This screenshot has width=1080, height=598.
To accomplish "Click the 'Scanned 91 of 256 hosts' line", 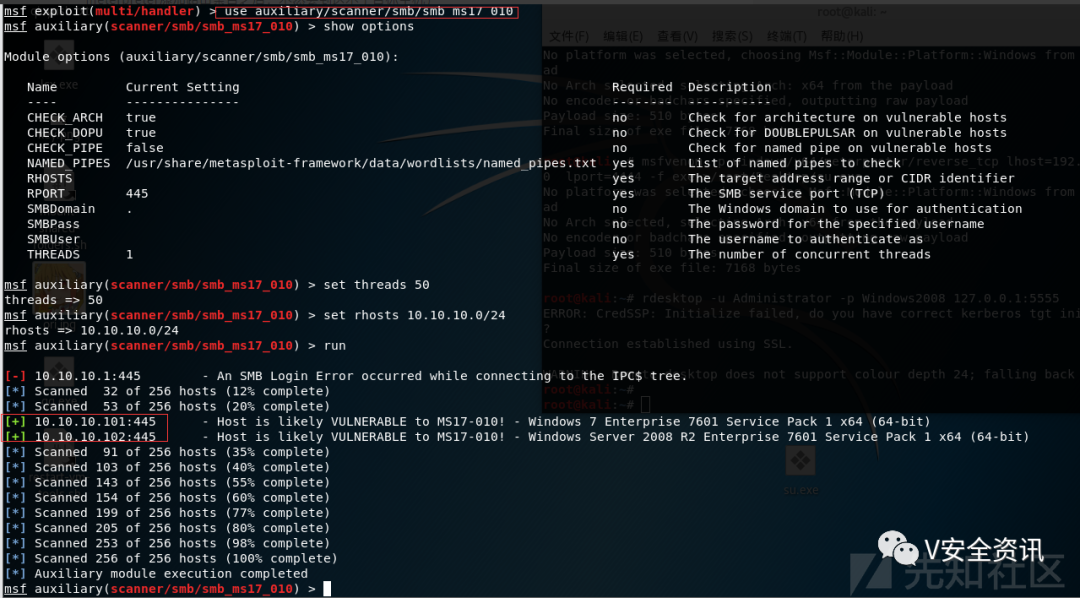I will pyautogui.click(x=167, y=451).
